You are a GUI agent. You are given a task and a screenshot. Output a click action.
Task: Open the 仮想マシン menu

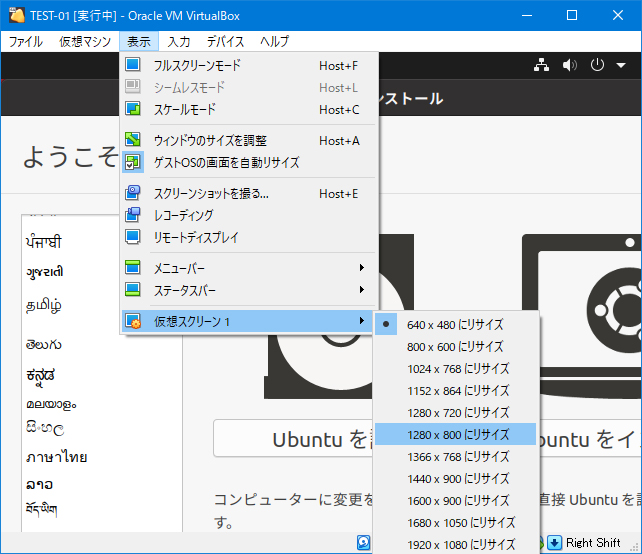point(85,41)
